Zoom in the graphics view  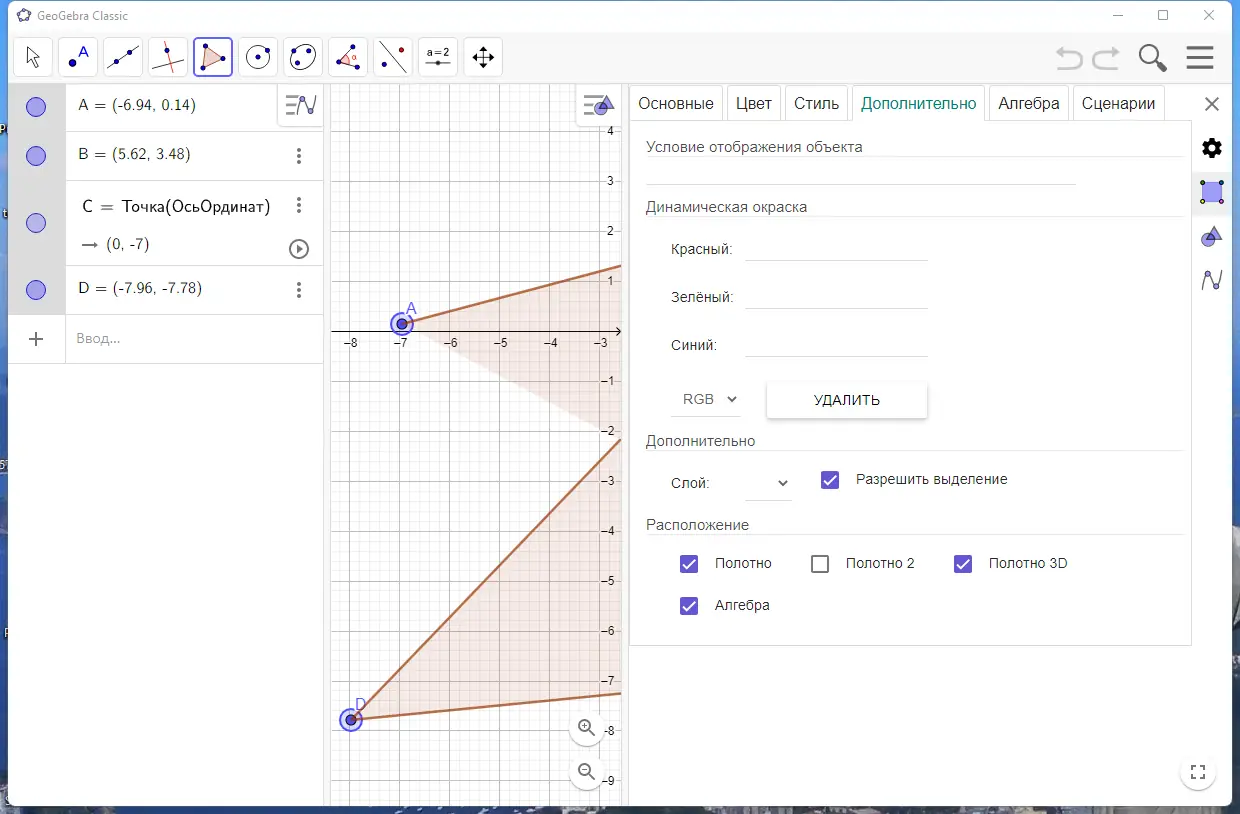tap(587, 728)
